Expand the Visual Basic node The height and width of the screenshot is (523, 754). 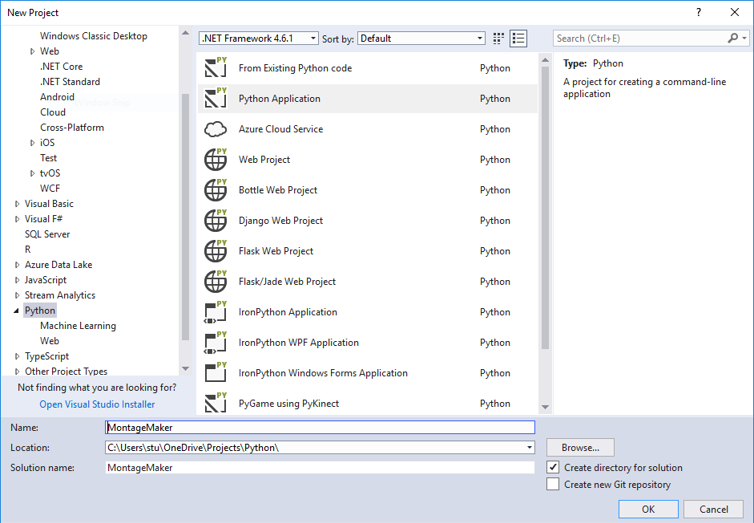[x=17, y=204]
